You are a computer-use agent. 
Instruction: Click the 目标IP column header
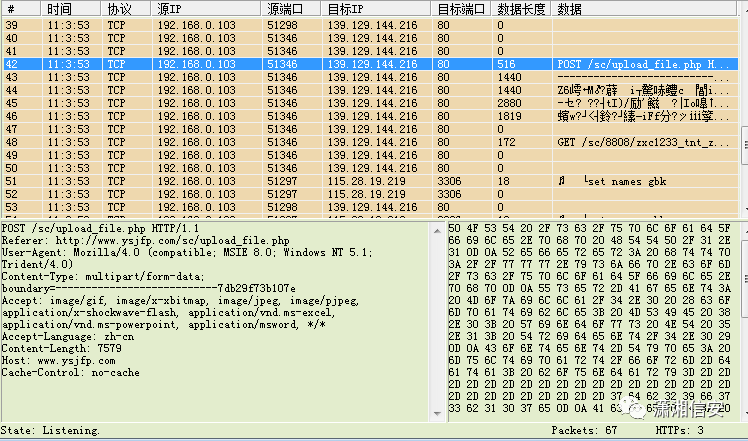[376, 9]
